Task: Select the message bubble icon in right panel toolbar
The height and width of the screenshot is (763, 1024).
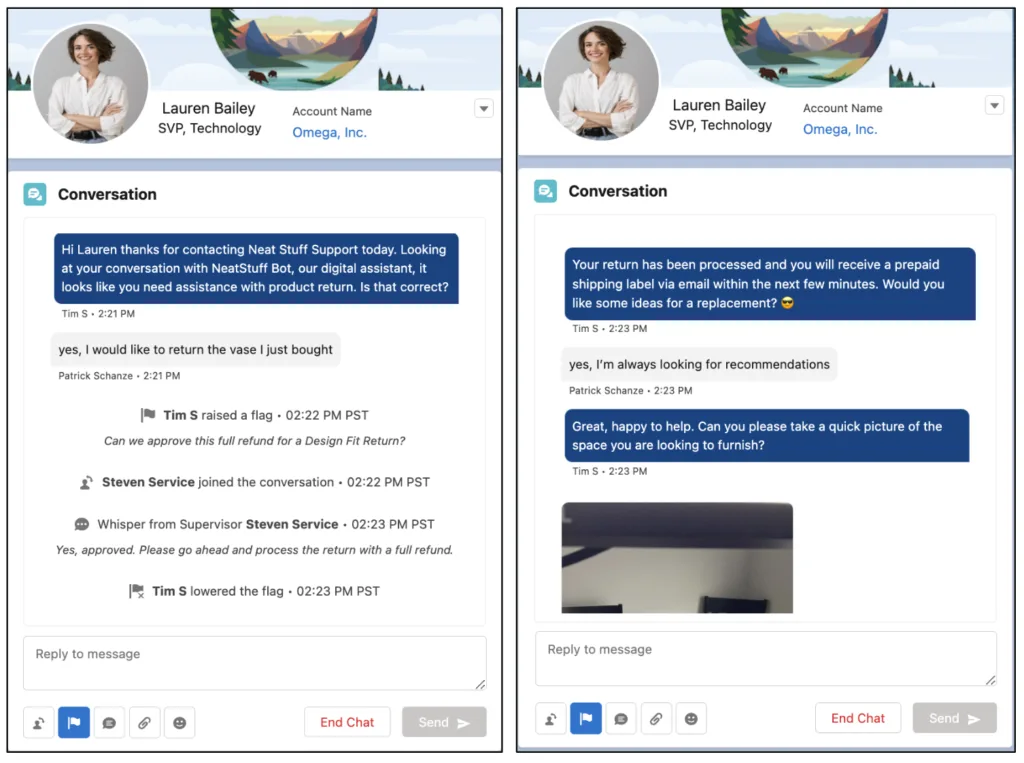Action: [x=621, y=718]
